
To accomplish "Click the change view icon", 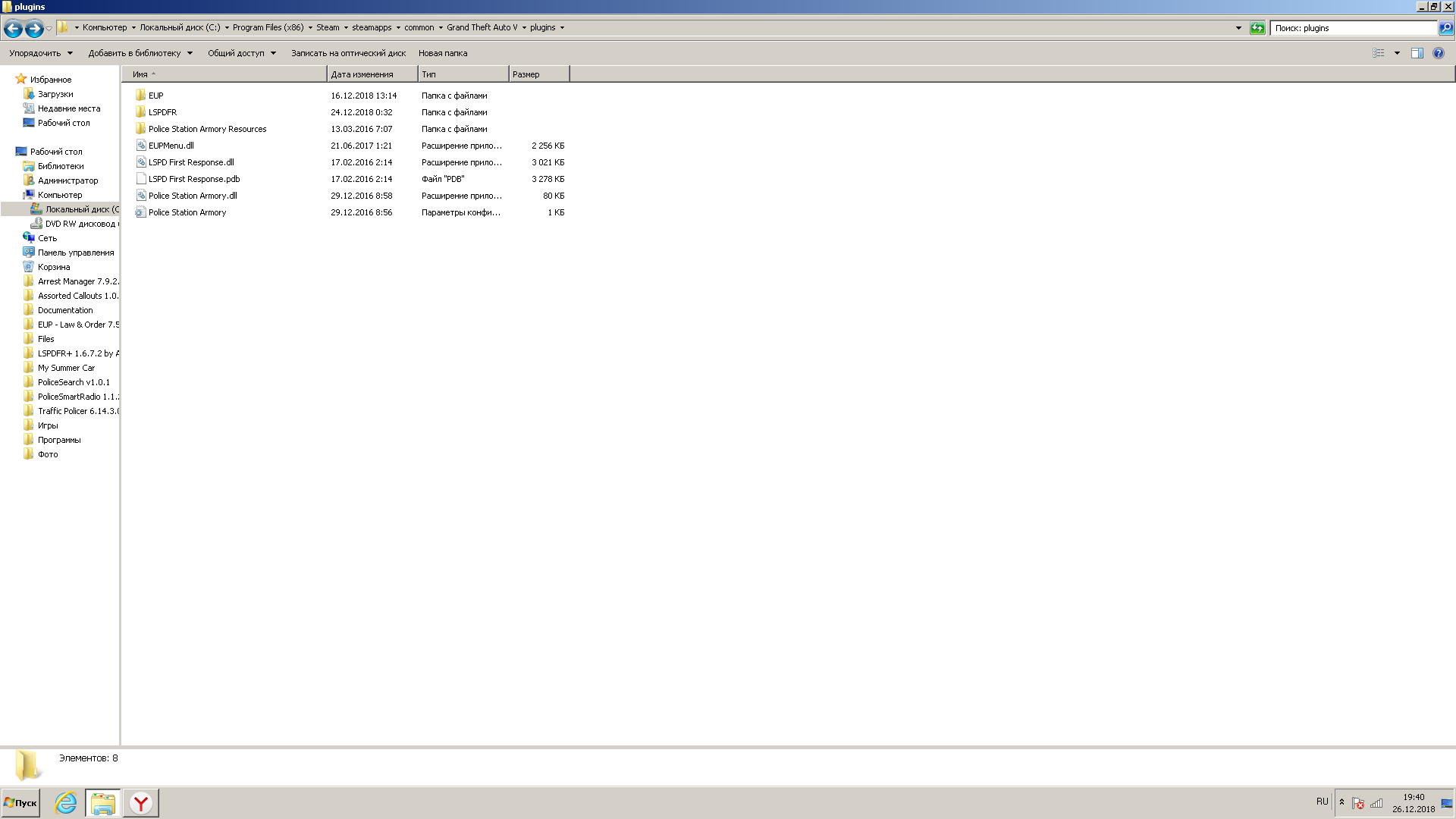I will click(1379, 53).
